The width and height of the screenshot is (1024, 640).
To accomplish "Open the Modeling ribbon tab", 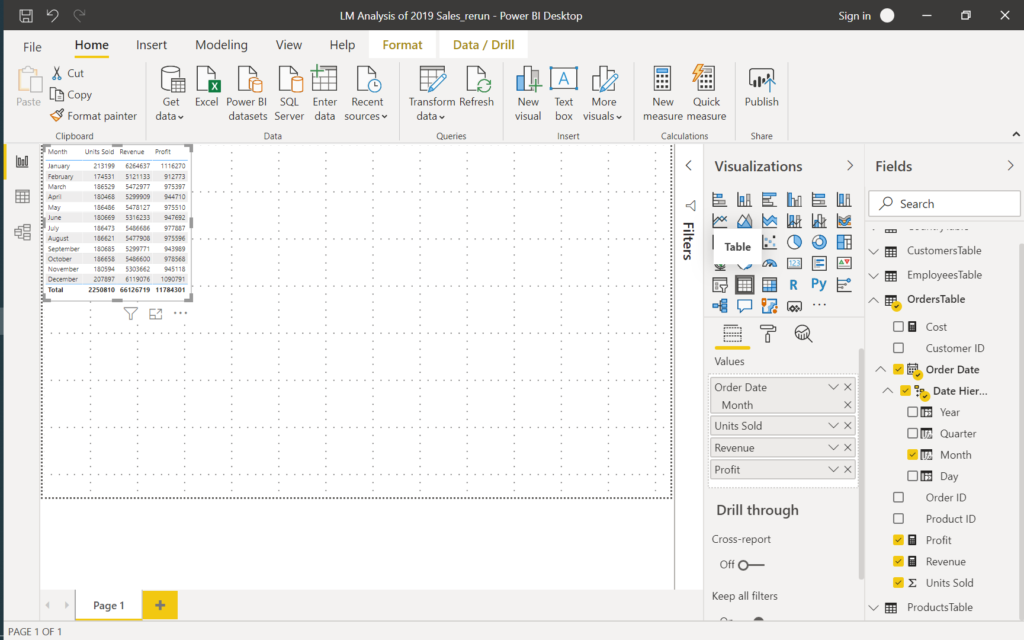I will pyautogui.click(x=221, y=45).
